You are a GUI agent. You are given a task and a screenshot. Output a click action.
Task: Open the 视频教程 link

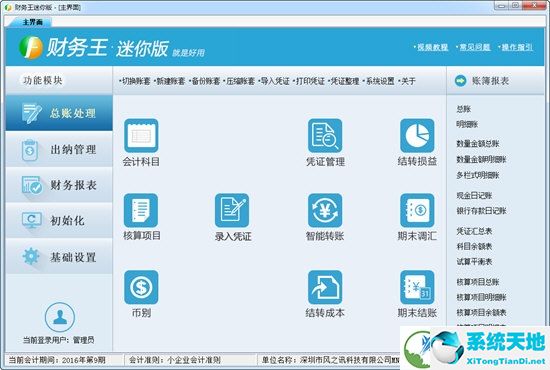click(431, 47)
